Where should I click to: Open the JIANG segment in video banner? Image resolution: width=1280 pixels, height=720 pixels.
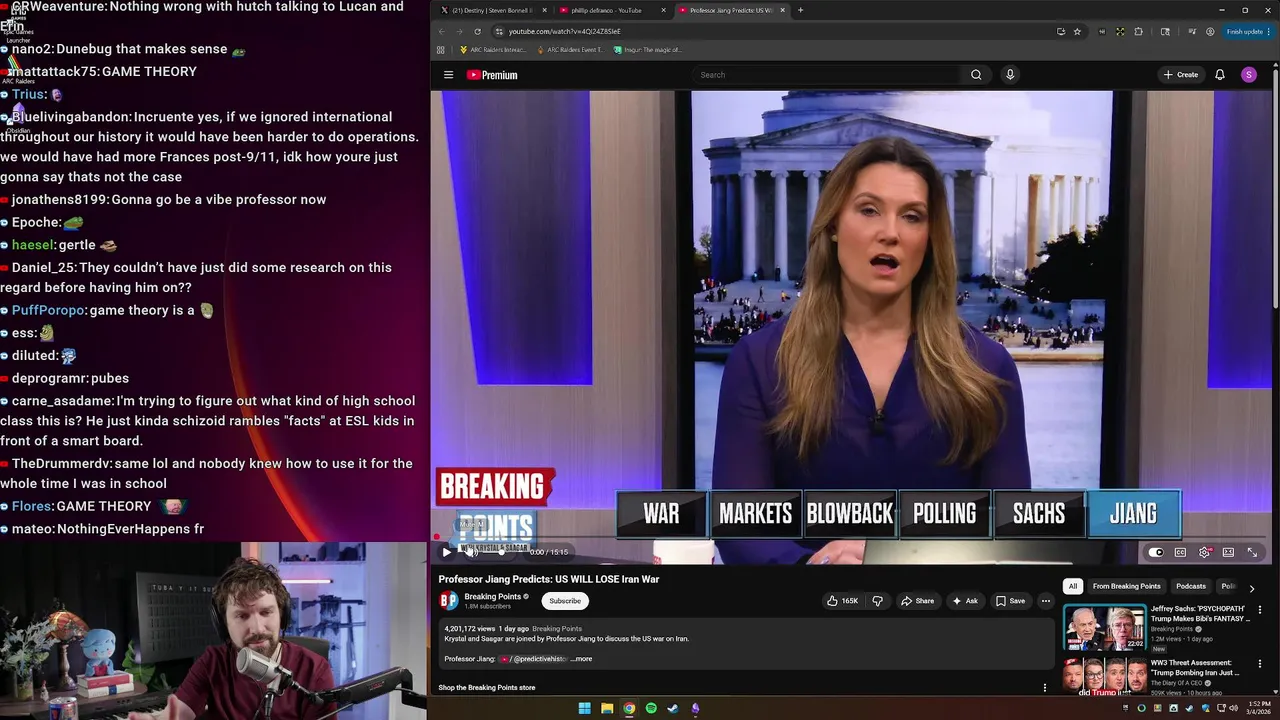tap(1133, 514)
